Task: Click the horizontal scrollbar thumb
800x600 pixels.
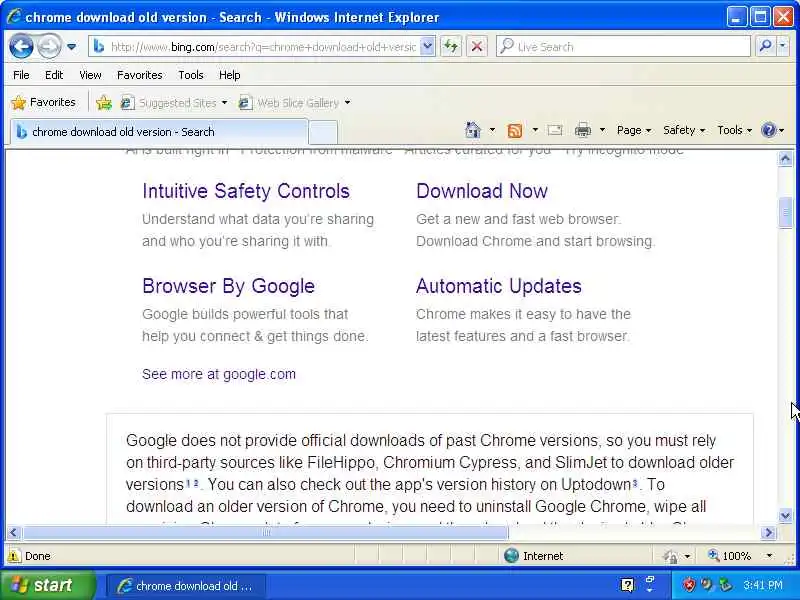Action: coord(266,533)
